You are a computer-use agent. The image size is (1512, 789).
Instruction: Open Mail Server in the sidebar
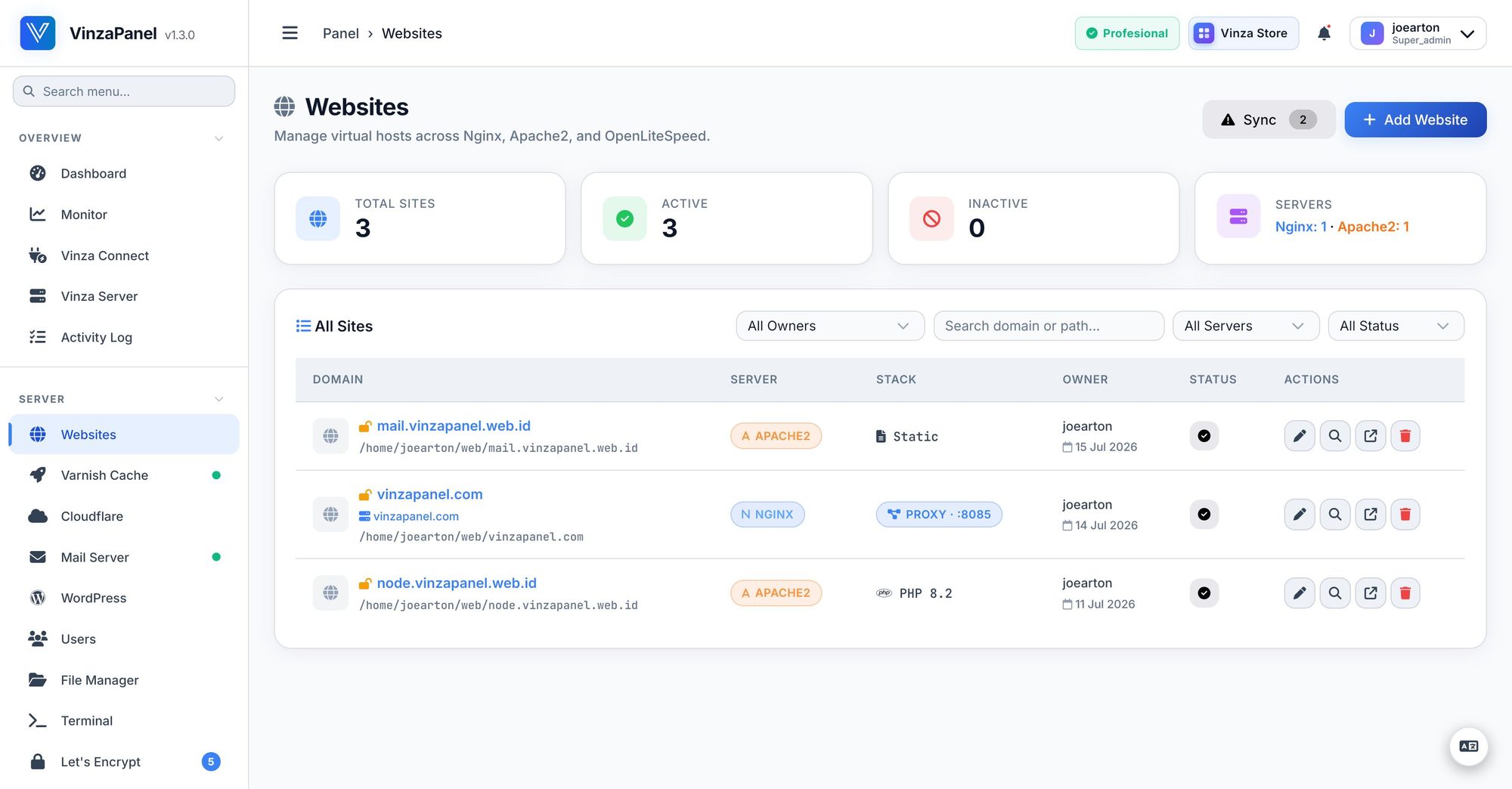[124, 557]
